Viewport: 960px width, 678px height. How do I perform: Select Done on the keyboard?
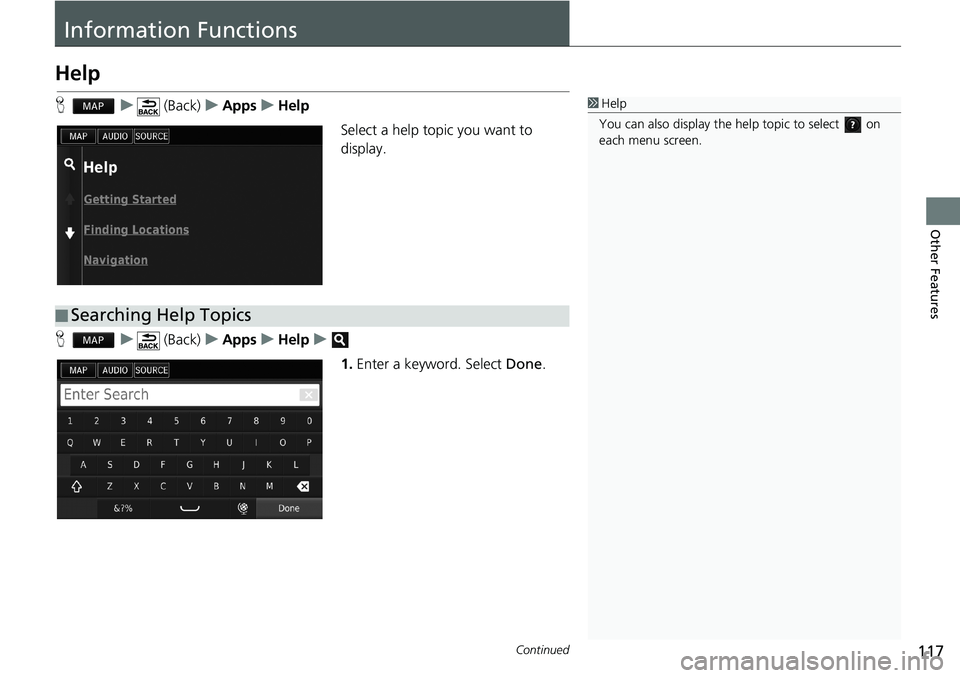[x=289, y=508]
